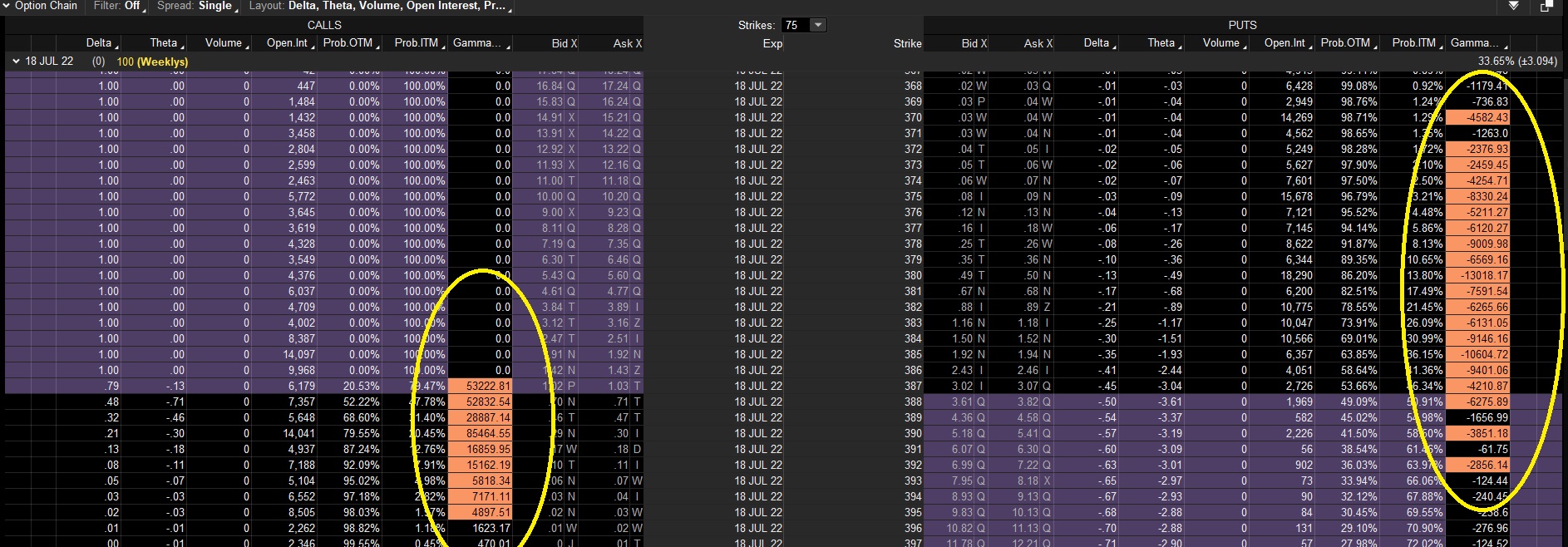This screenshot has width=1568, height=547.
Task: Click the detach window icon at top right
Action: 1546,6
